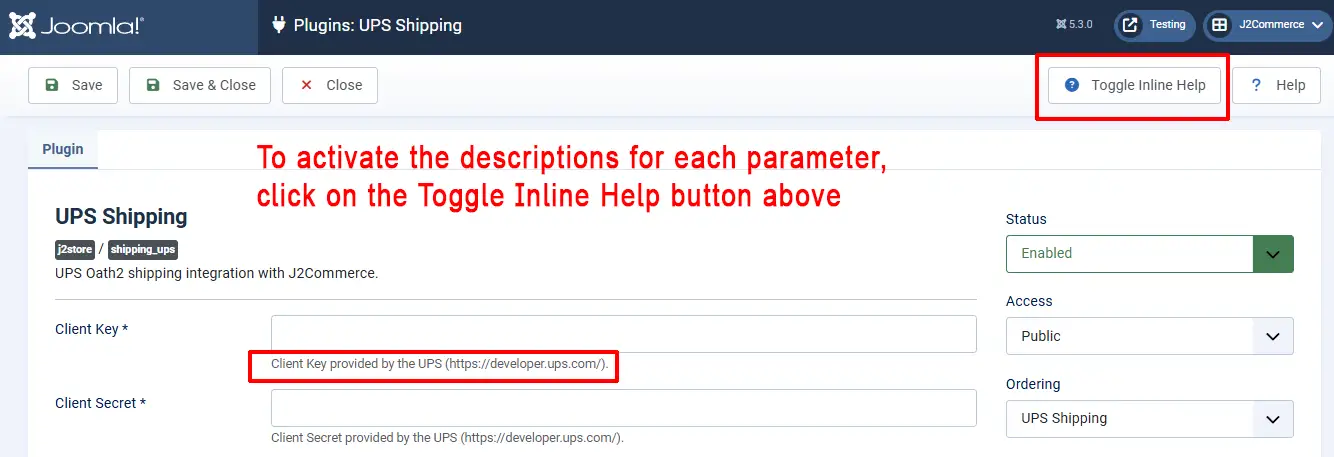Screen dimensions: 1334x457
Task: Open the J2Commerce user menu
Action: pos(1266,25)
